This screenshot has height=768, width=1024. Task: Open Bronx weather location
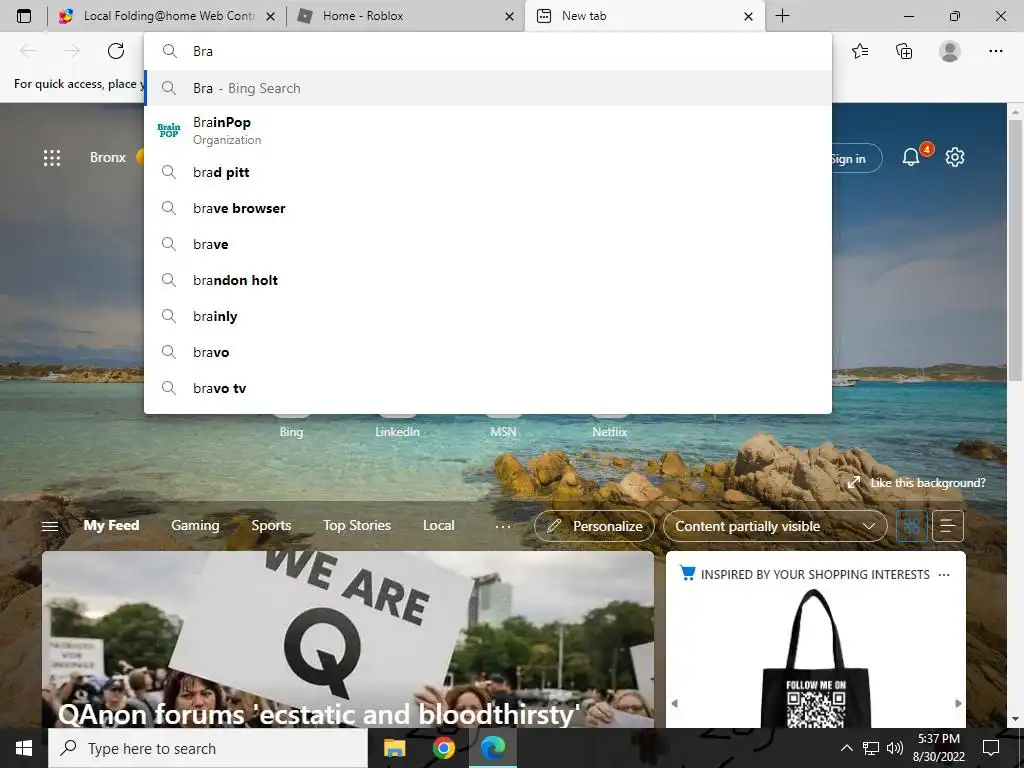108,157
